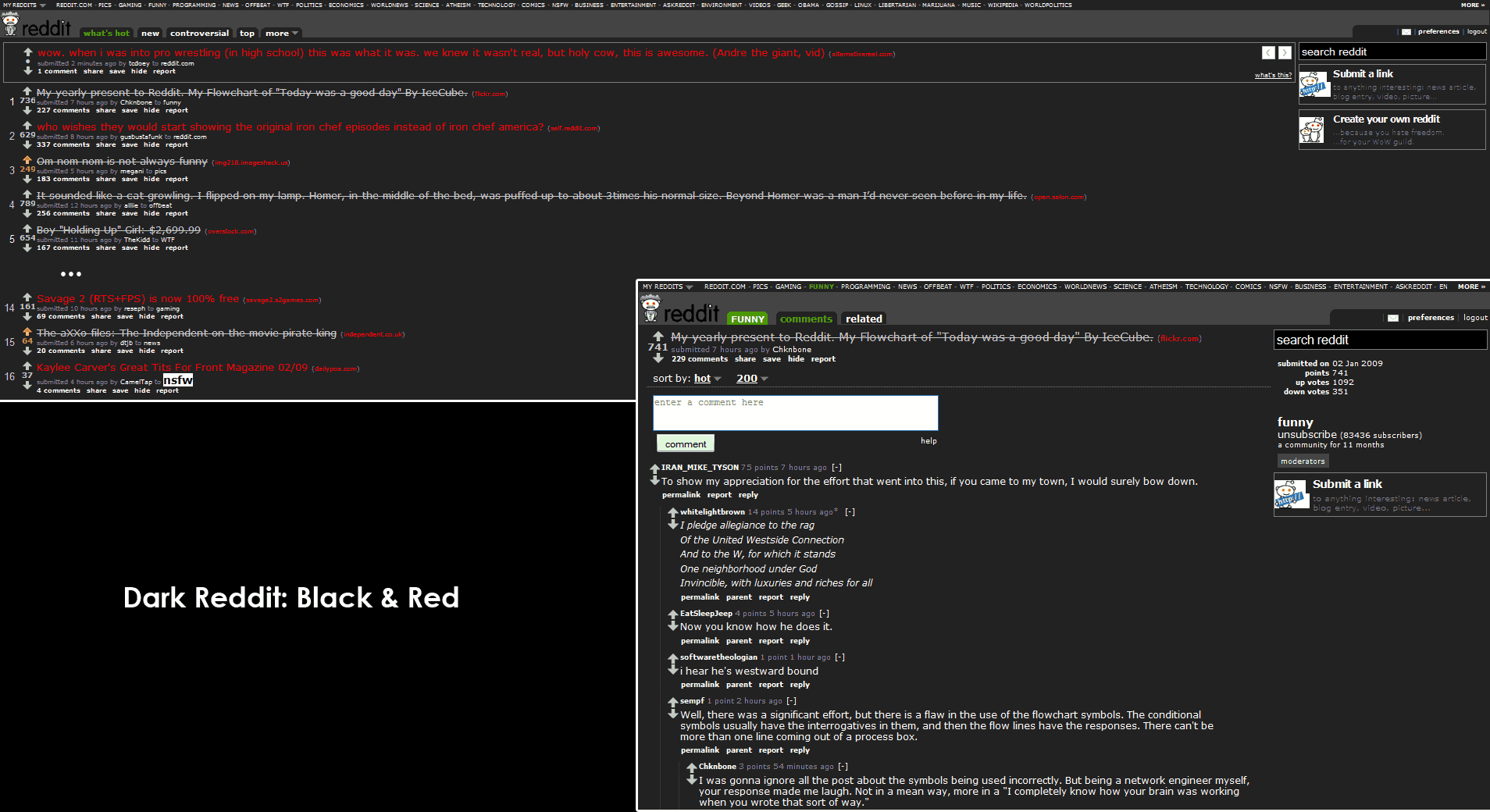Downvote the Iron Chef episodes post
The image size is (1490, 812).
click(x=27, y=144)
